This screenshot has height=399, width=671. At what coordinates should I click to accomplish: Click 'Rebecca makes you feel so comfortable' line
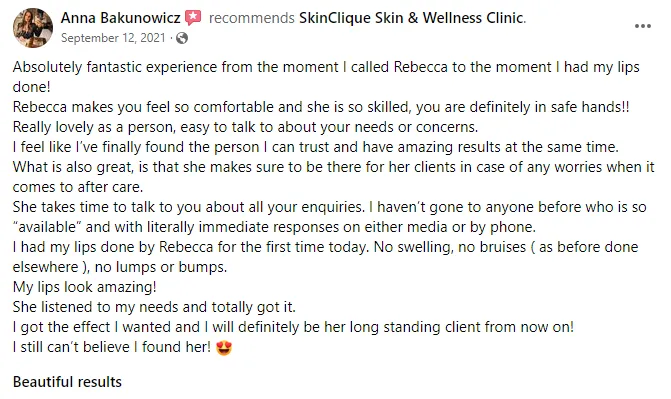point(321,107)
